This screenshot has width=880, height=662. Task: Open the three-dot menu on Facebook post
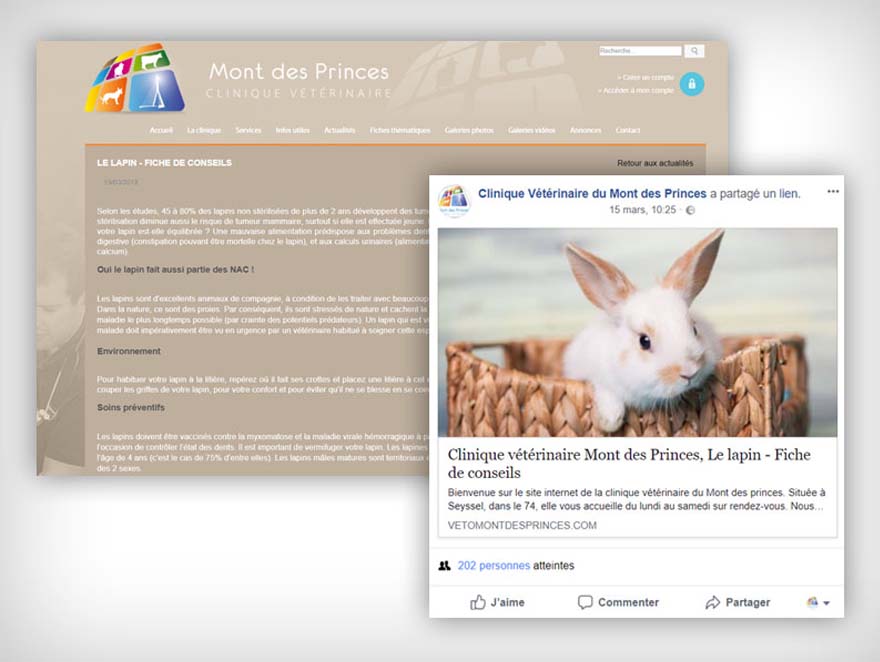tap(833, 191)
